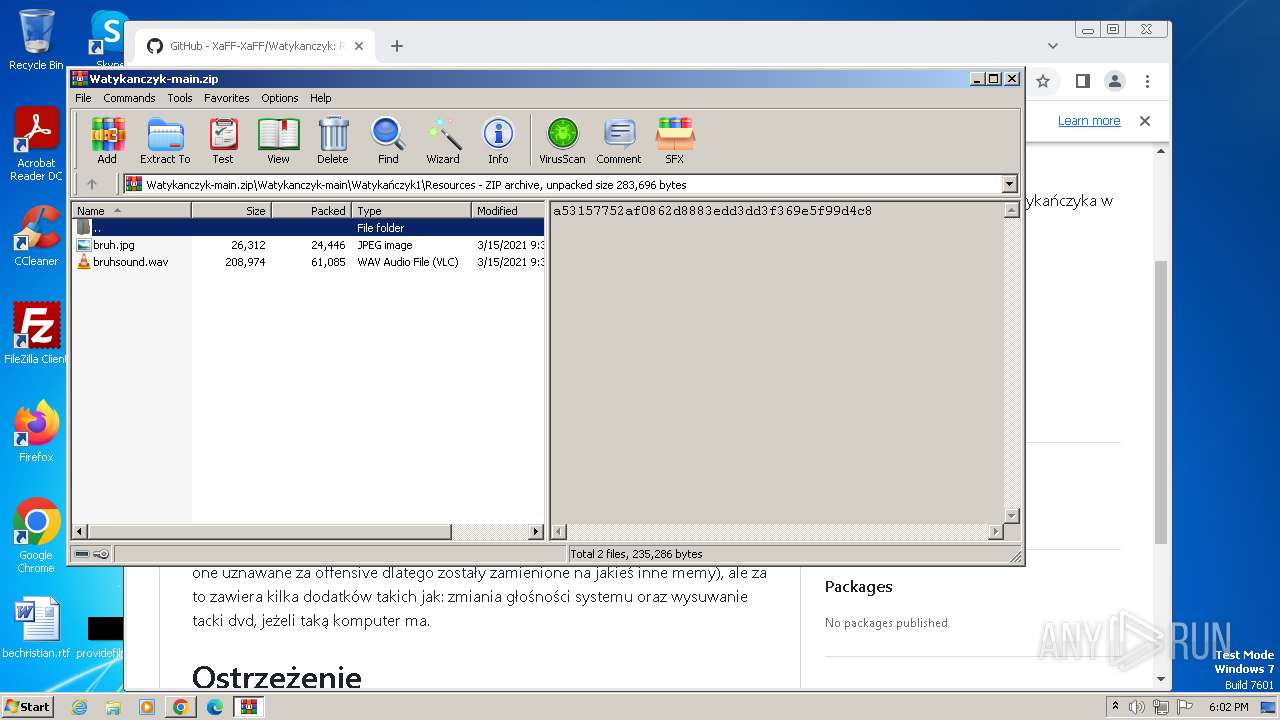Open the Tools menu

(x=180, y=98)
